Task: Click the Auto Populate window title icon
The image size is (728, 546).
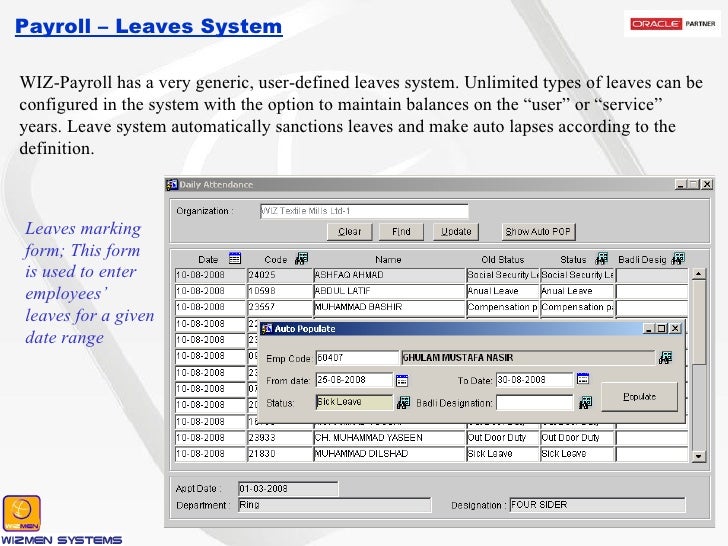Action: tap(266, 329)
